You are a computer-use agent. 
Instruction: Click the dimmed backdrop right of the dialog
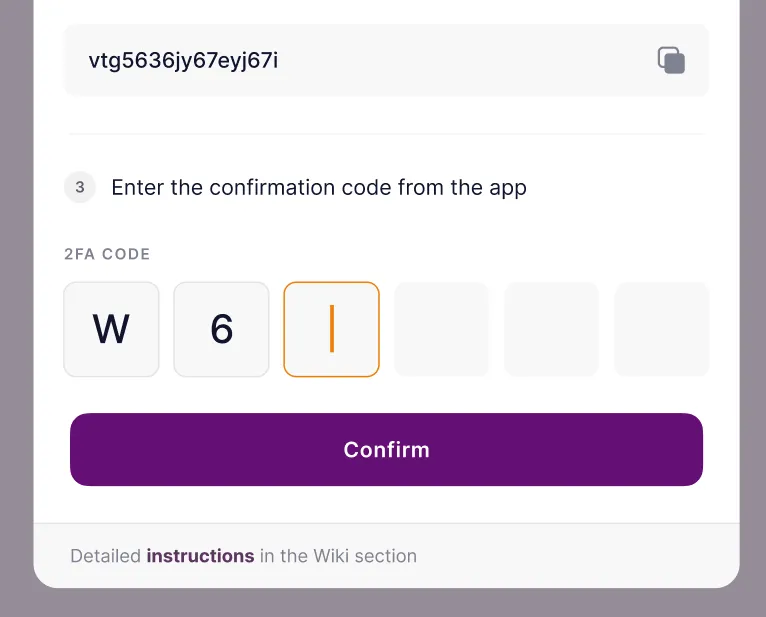tap(752, 300)
